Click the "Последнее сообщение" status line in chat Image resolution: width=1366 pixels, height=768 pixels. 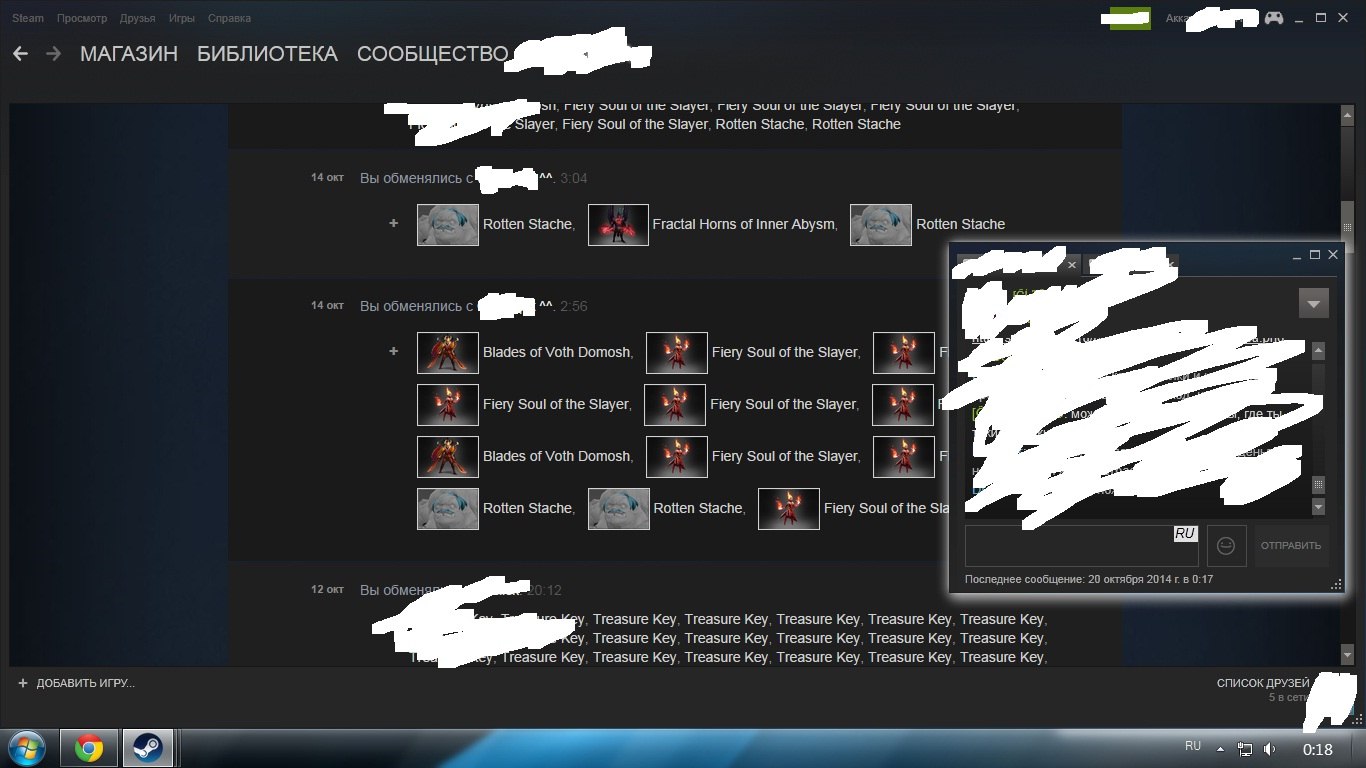pyautogui.click(x=1089, y=579)
